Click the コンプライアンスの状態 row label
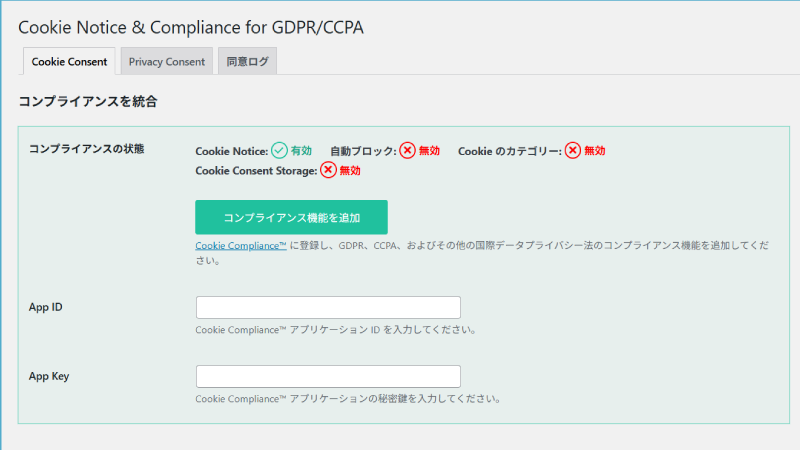This screenshot has width=800, height=450. click(x=86, y=149)
